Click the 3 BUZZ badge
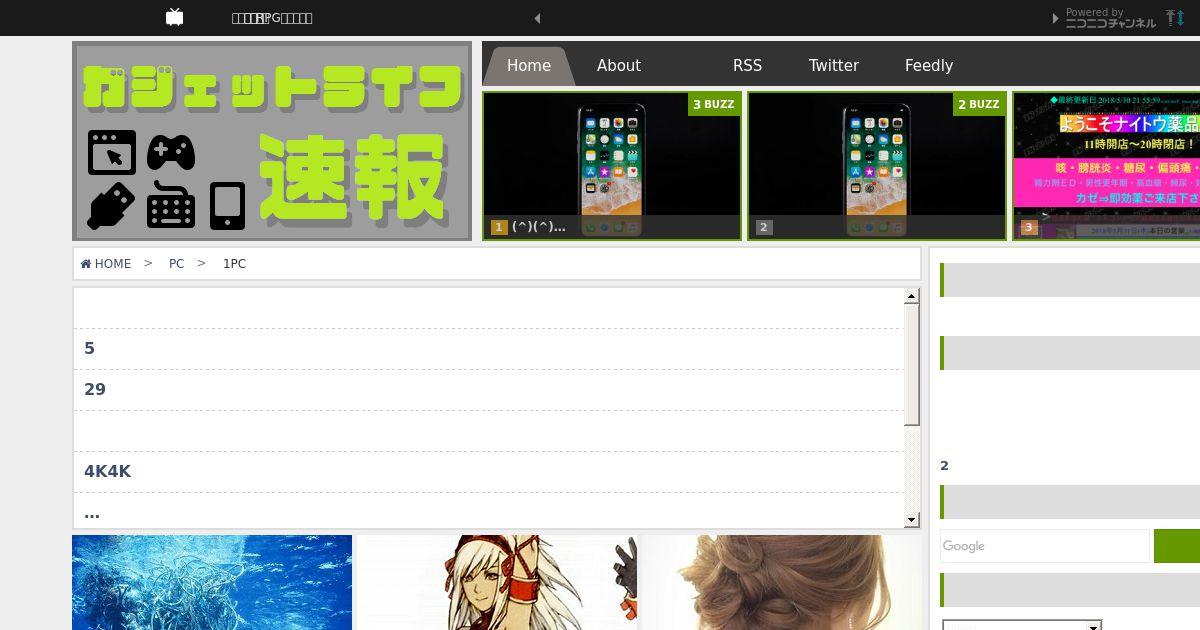The width and height of the screenshot is (1200, 630). [x=714, y=104]
